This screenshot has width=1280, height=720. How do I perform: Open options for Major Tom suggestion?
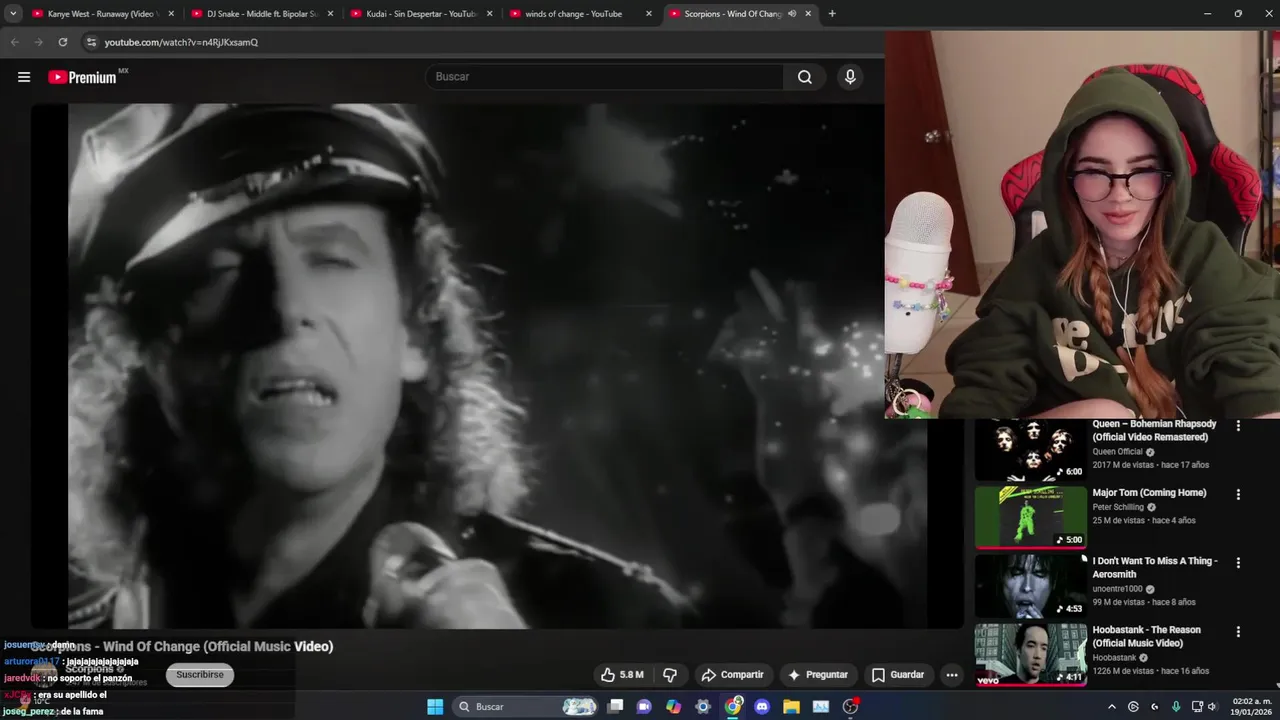point(1238,494)
